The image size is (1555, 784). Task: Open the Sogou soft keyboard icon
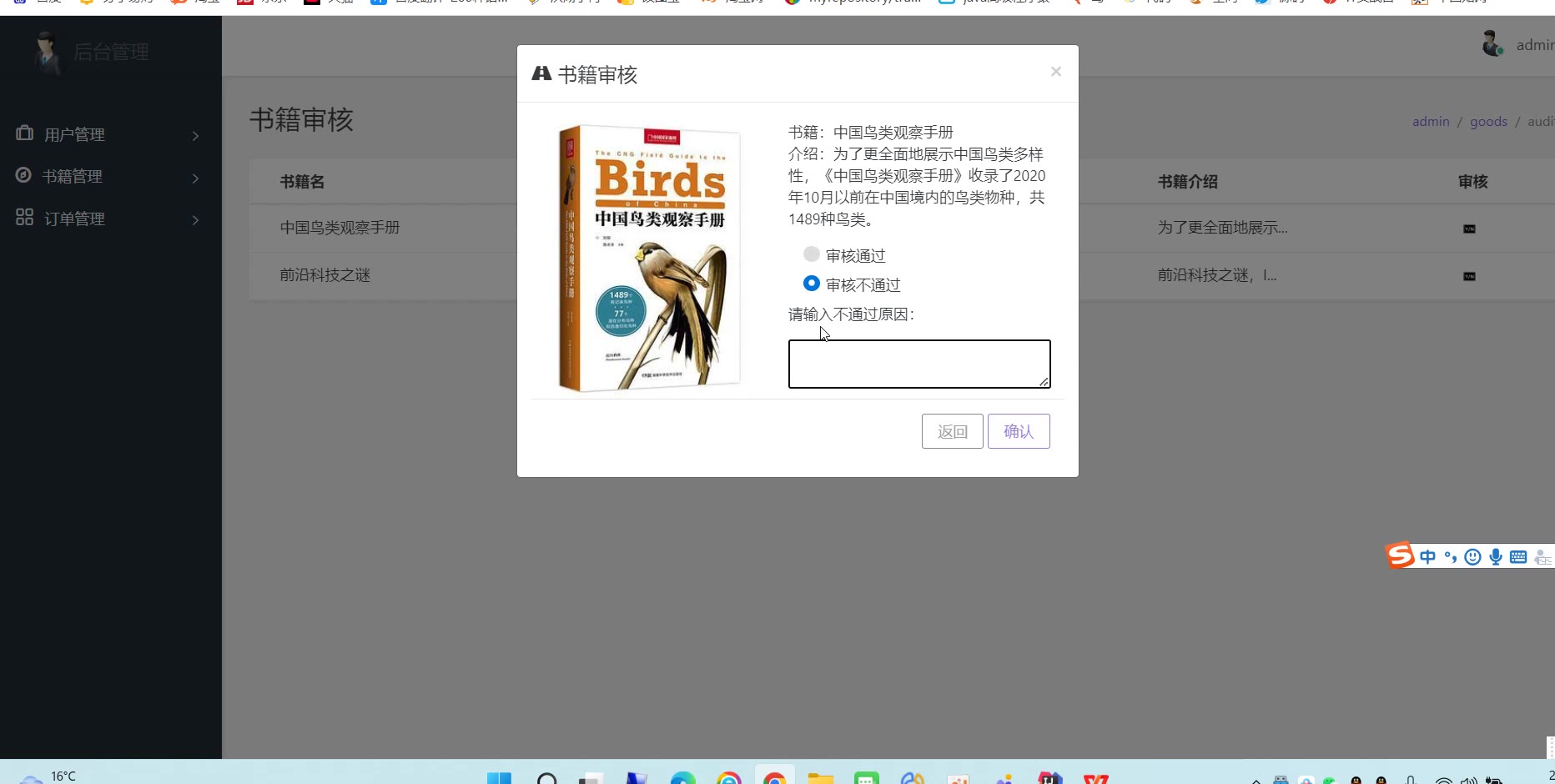(1518, 557)
